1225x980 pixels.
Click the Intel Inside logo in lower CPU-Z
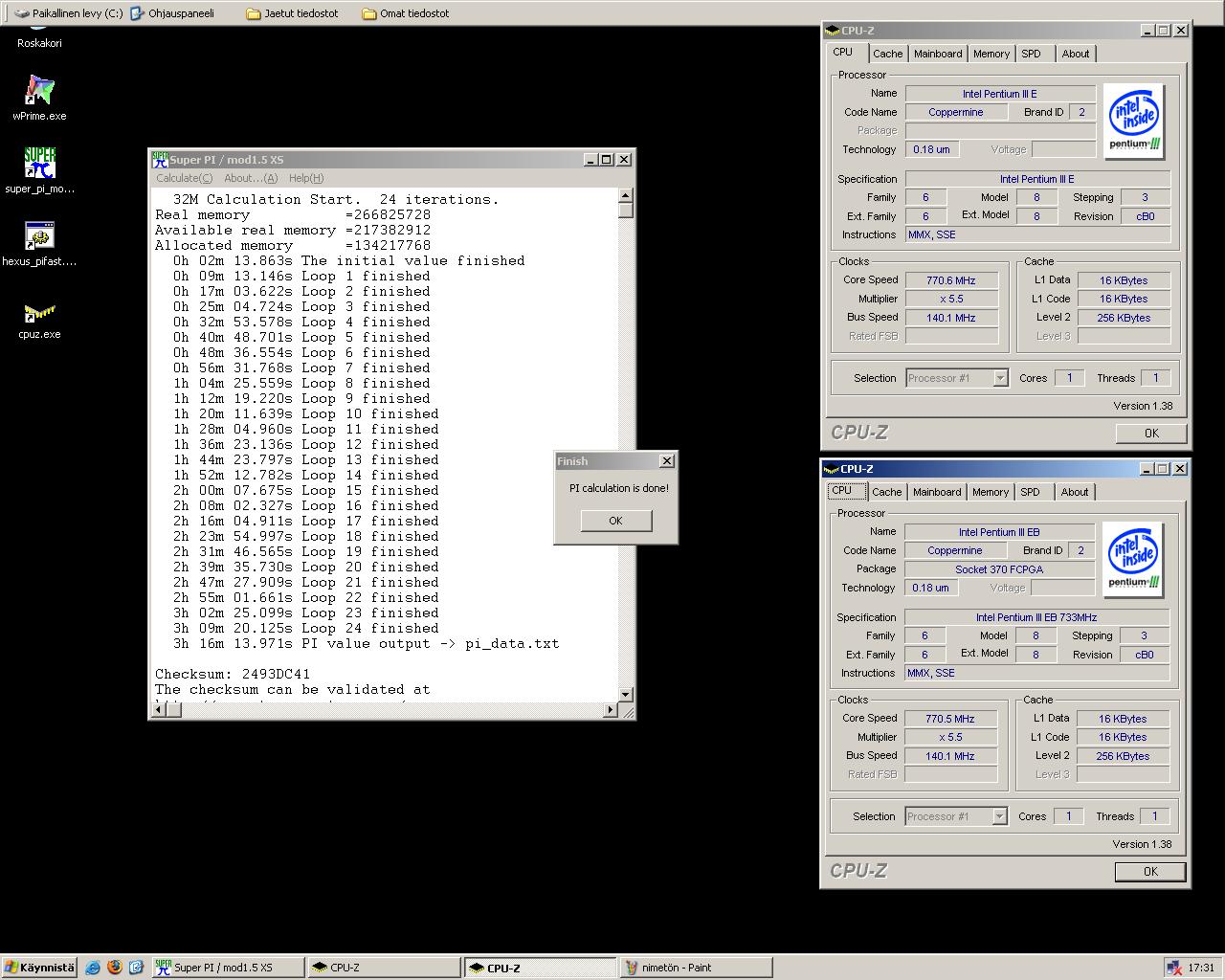pos(1133,560)
